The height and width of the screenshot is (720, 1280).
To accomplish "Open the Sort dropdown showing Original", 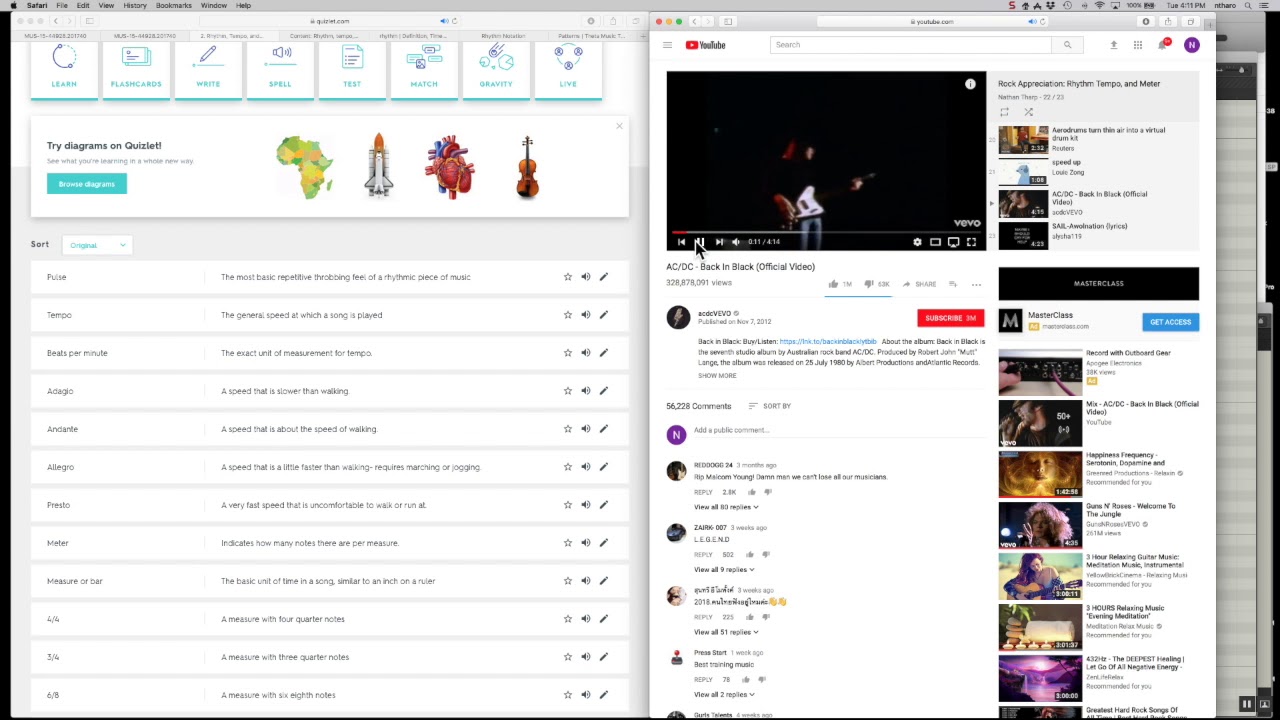I will [x=97, y=245].
